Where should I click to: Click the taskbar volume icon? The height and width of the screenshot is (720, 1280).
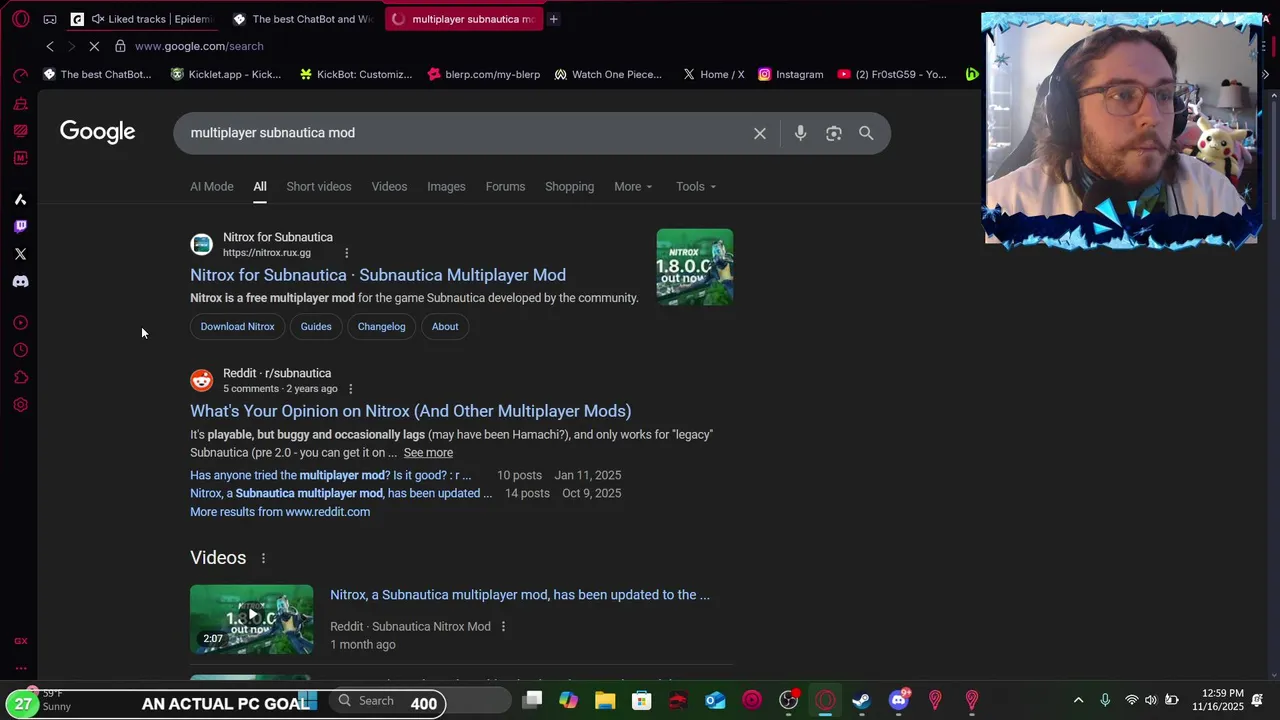(1151, 700)
